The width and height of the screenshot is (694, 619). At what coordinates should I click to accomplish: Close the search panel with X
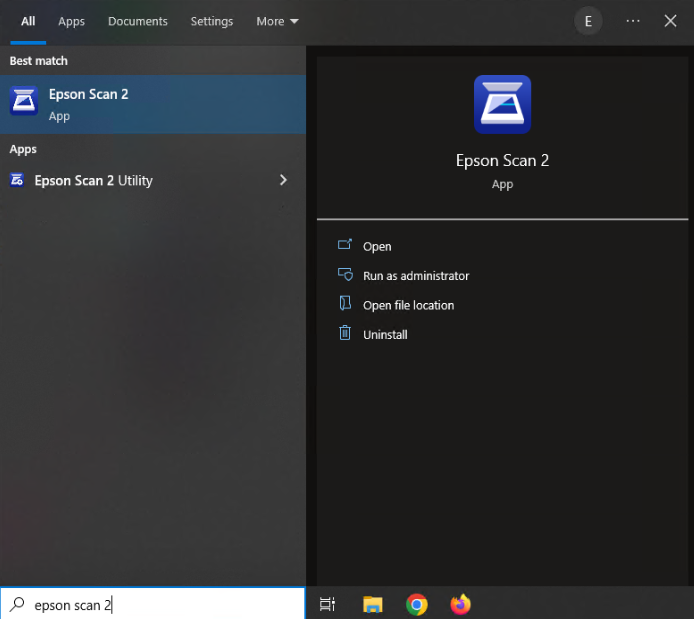[670, 21]
